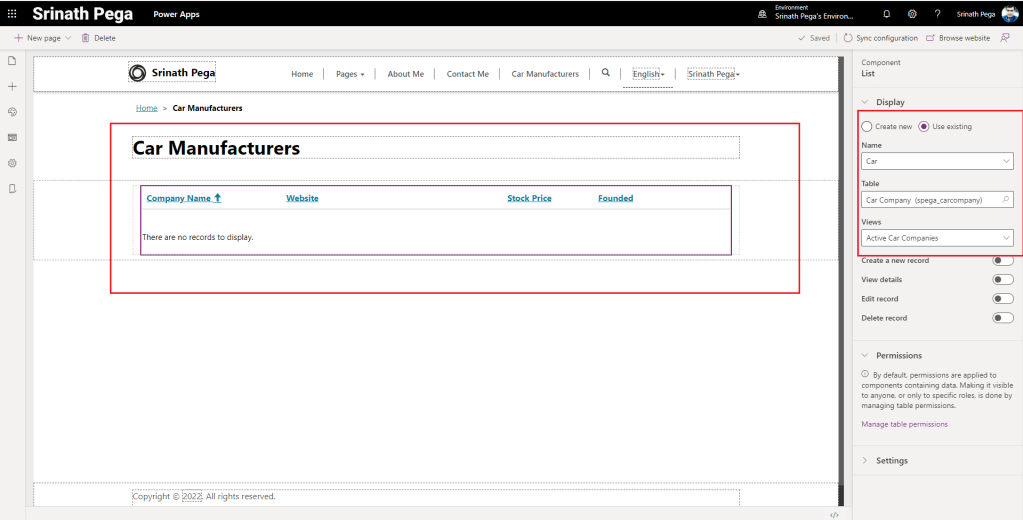Image resolution: width=1023 pixels, height=520 pixels.
Task: Open the sidebar Settings gear icon
Action: point(12,163)
